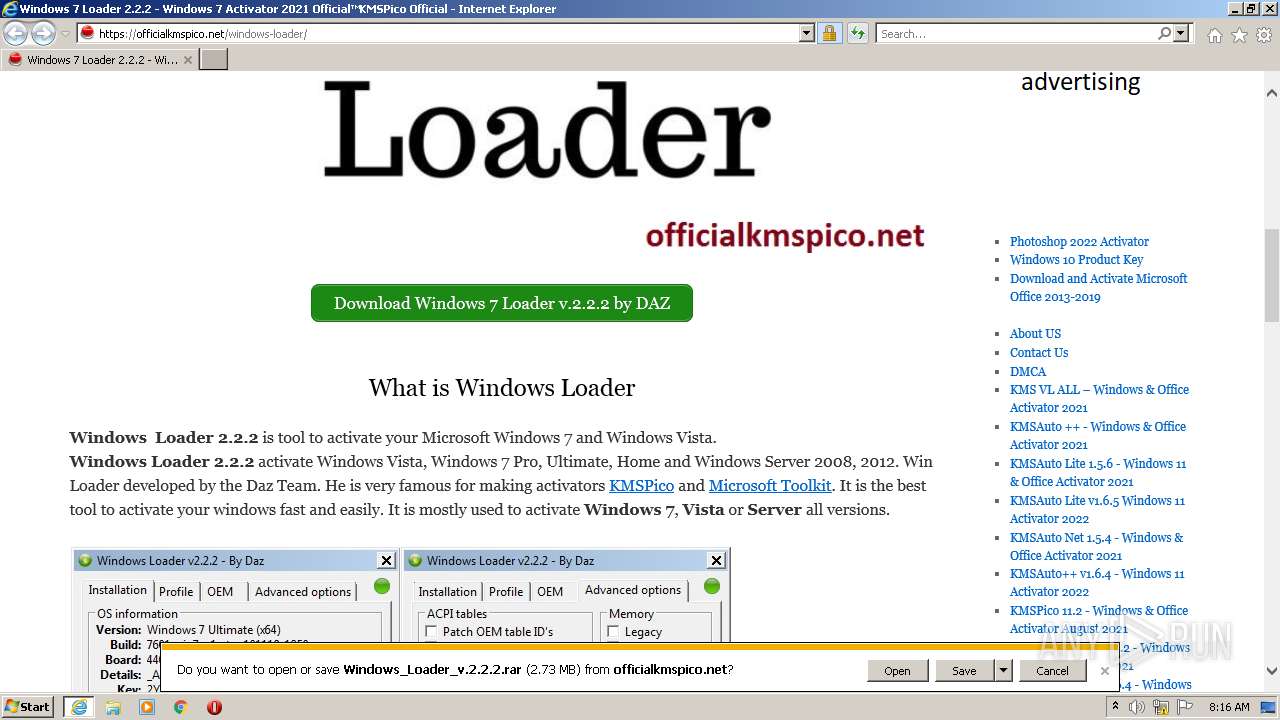Open Windows 10 Product Key link
This screenshot has width=1280, height=720.
(1076, 259)
